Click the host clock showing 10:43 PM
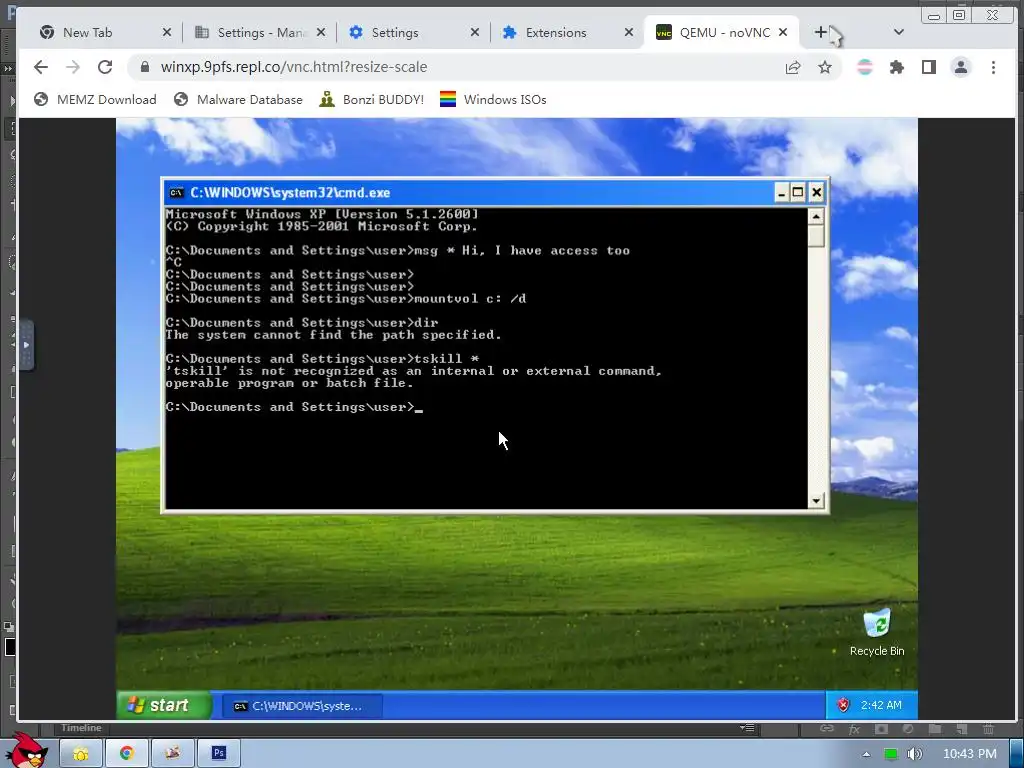The width and height of the screenshot is (1024, 768). [x=970, y=754]
